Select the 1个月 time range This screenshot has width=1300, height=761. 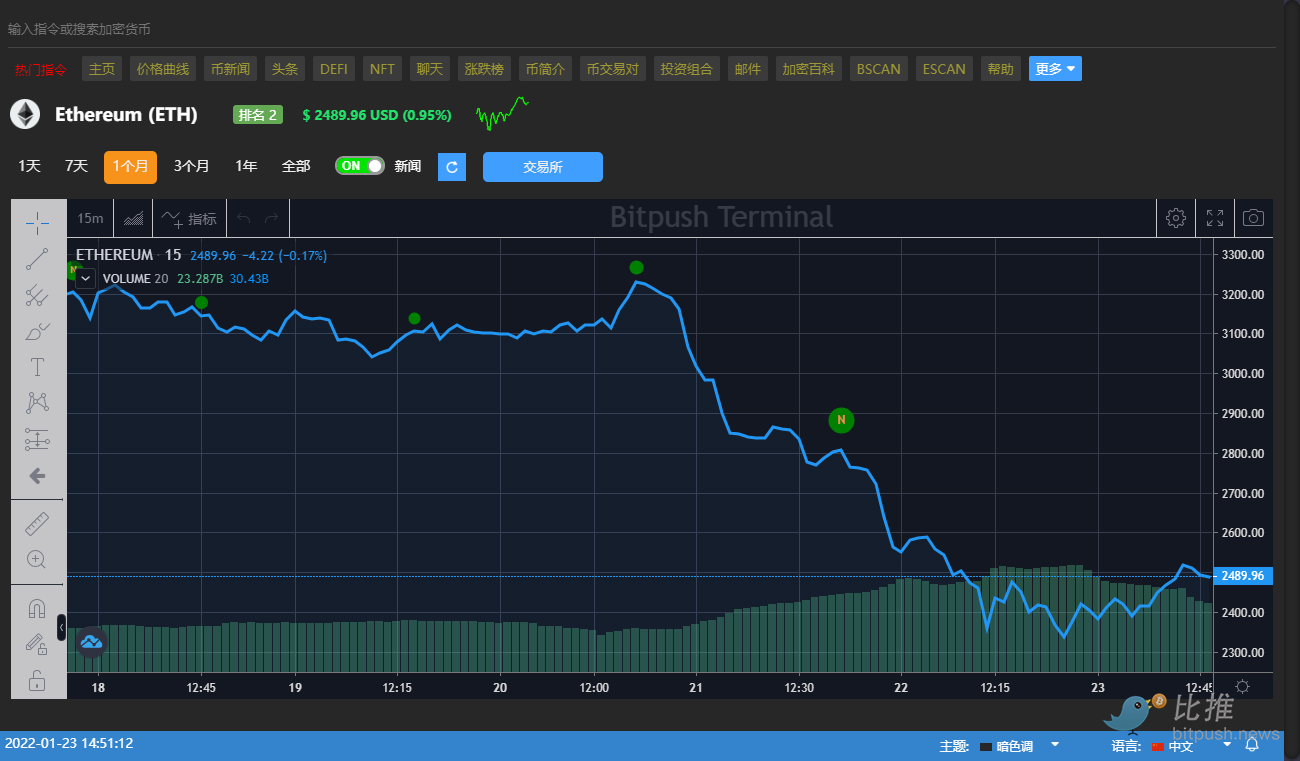(x=130, y=167)
